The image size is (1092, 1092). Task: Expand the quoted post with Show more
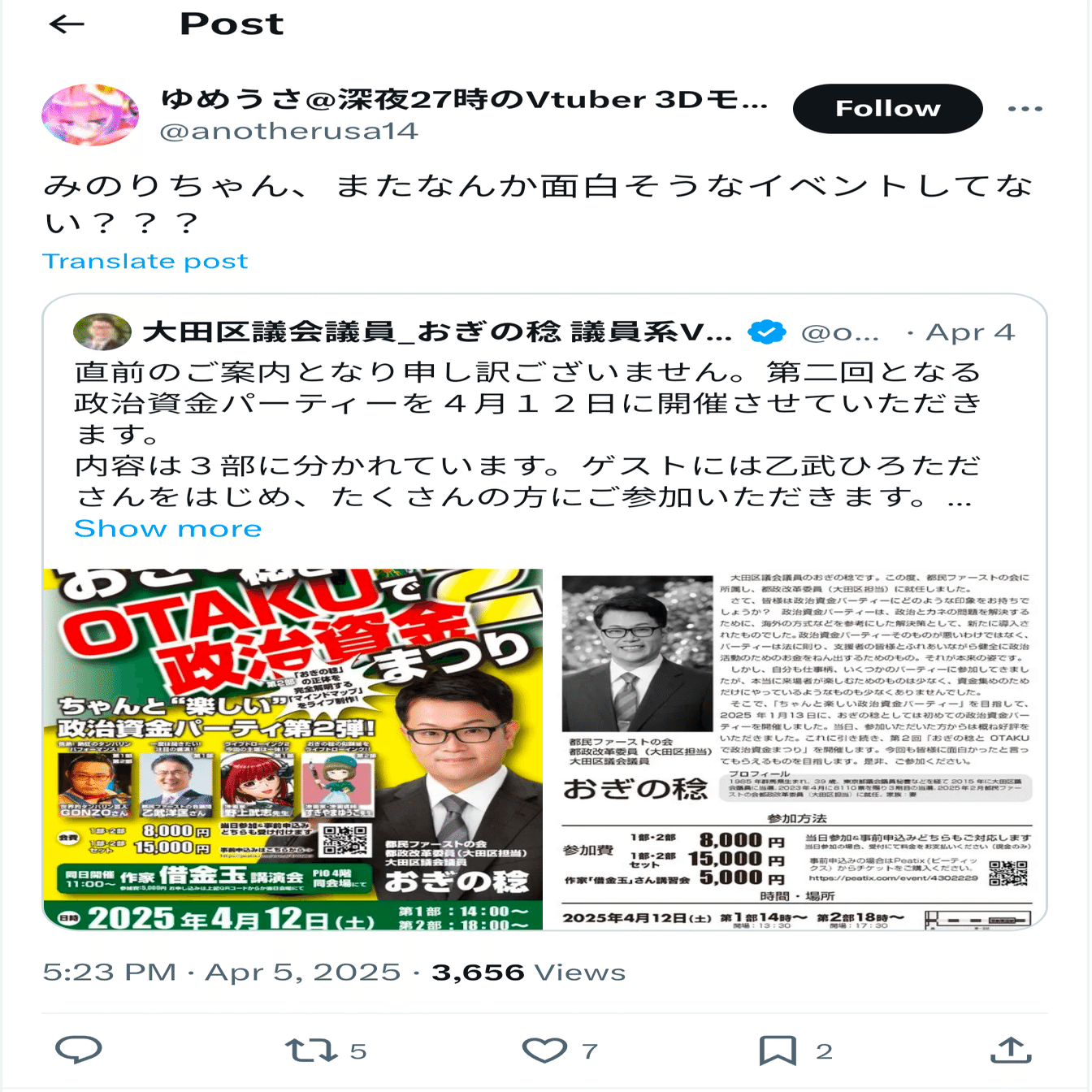(x=167, y=529)
